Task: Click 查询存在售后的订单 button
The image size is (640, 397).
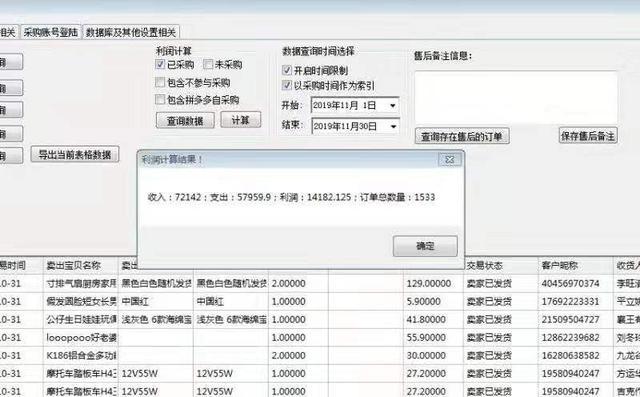Action: click(462, 137)
